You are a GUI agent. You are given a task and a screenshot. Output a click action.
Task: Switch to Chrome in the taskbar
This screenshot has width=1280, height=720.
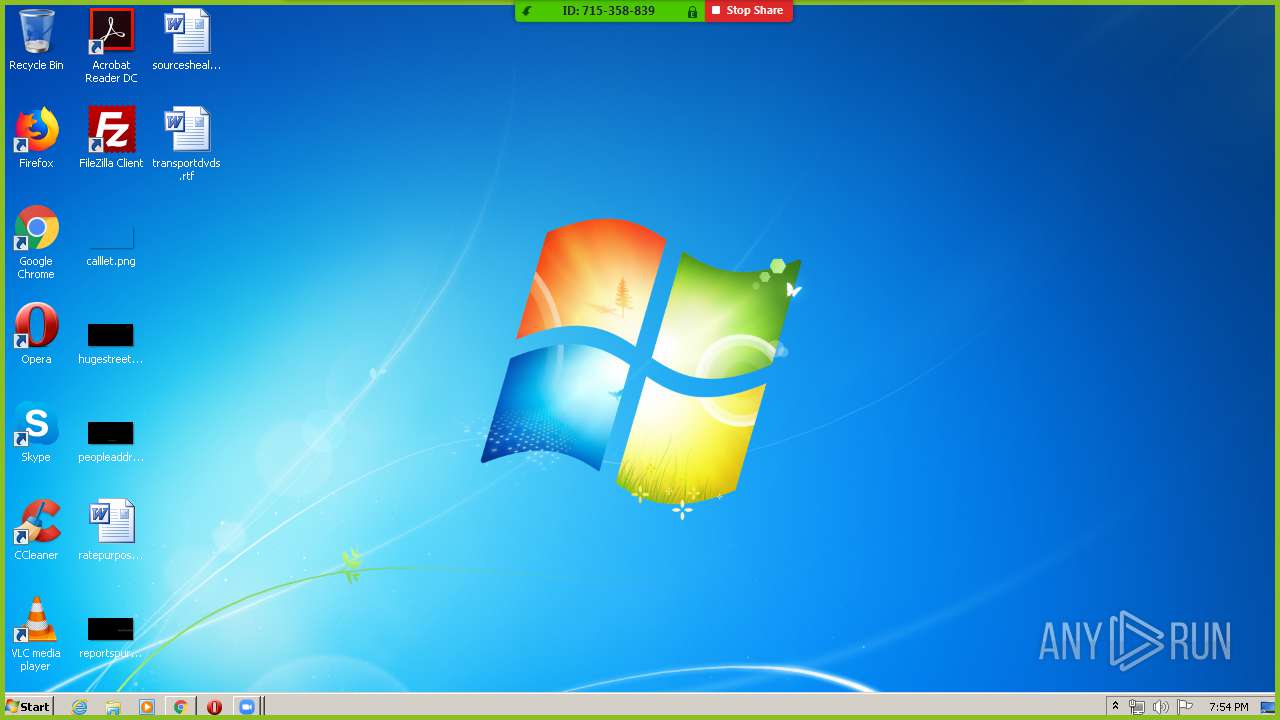180,707
